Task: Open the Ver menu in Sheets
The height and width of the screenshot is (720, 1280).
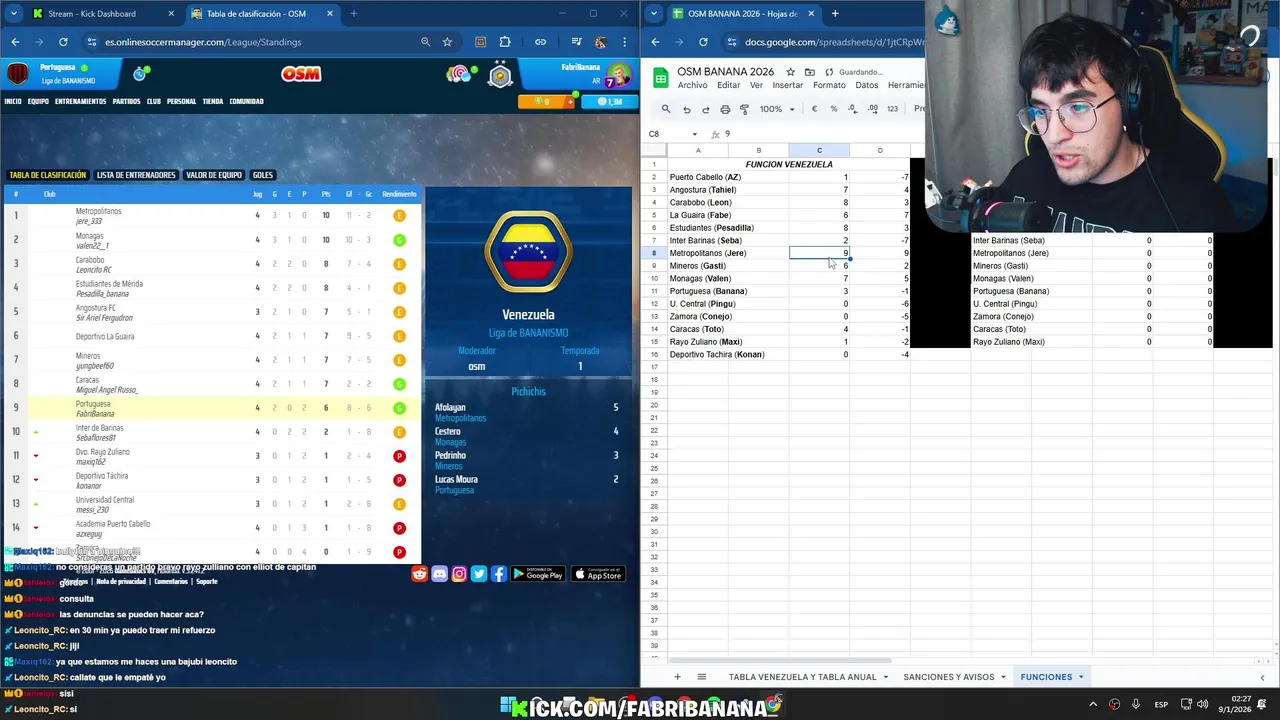Action: pos(756,85)
